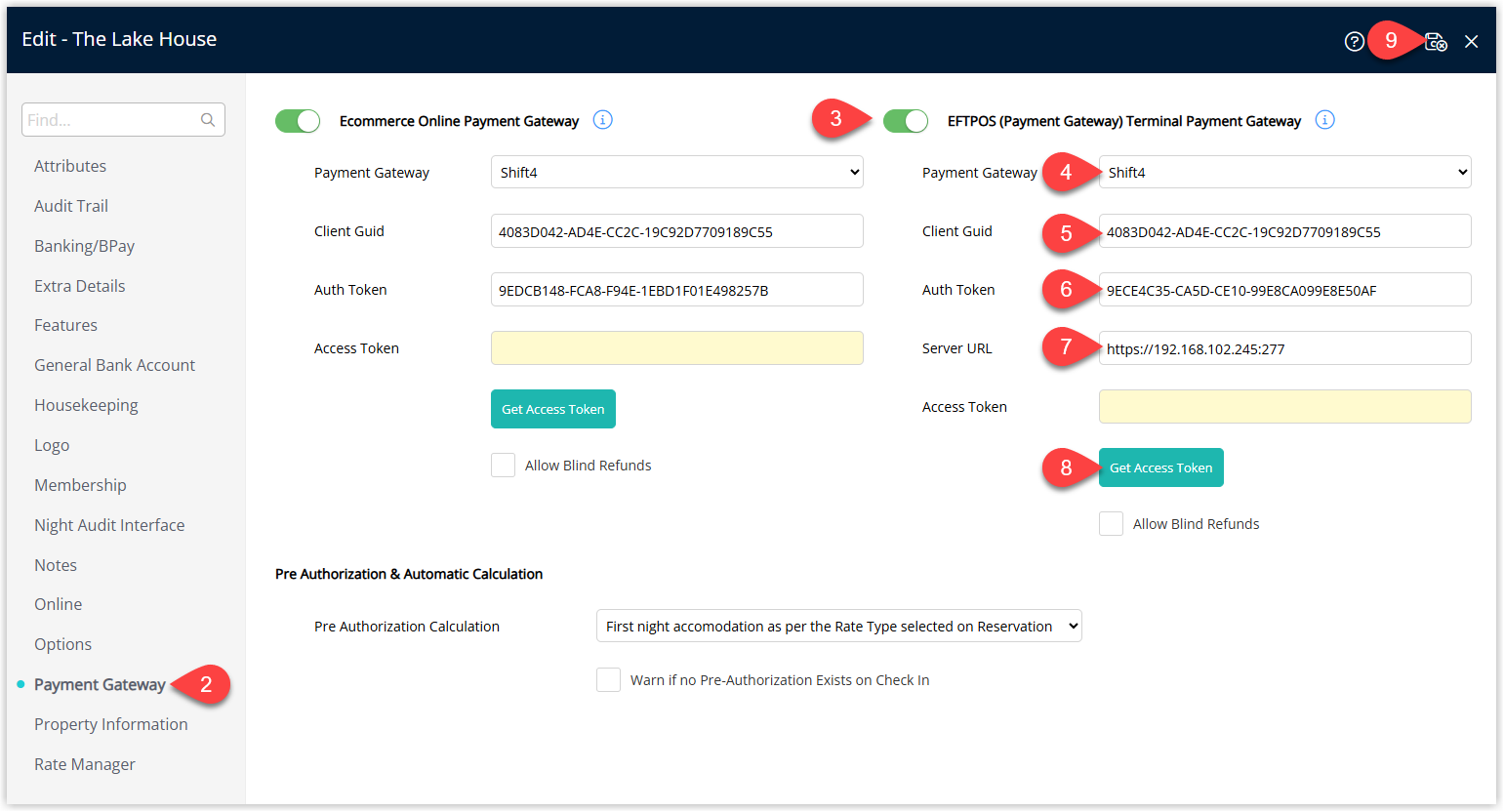Tick Allow Blind Refunds under Ecommerce

[503, 466]
